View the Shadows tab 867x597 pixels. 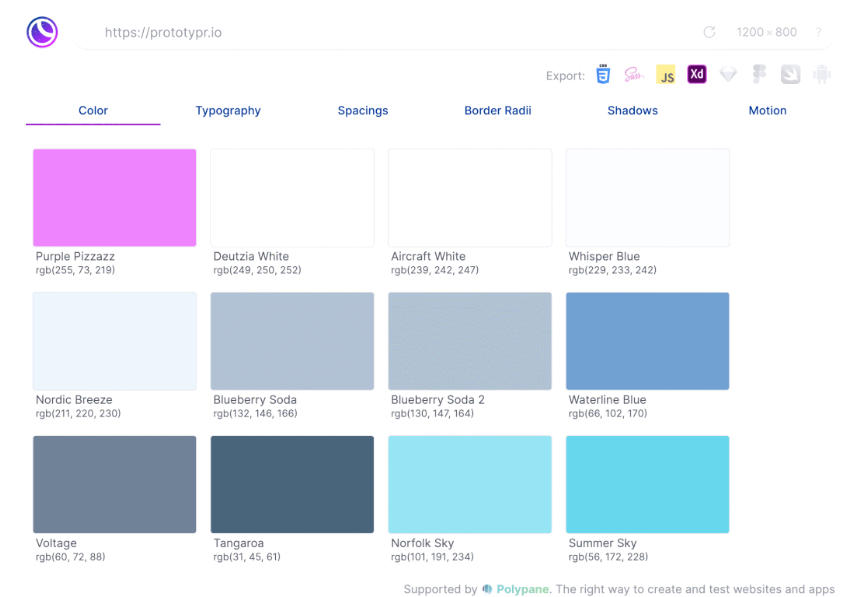pyautogui.click(x=632, y=111)
